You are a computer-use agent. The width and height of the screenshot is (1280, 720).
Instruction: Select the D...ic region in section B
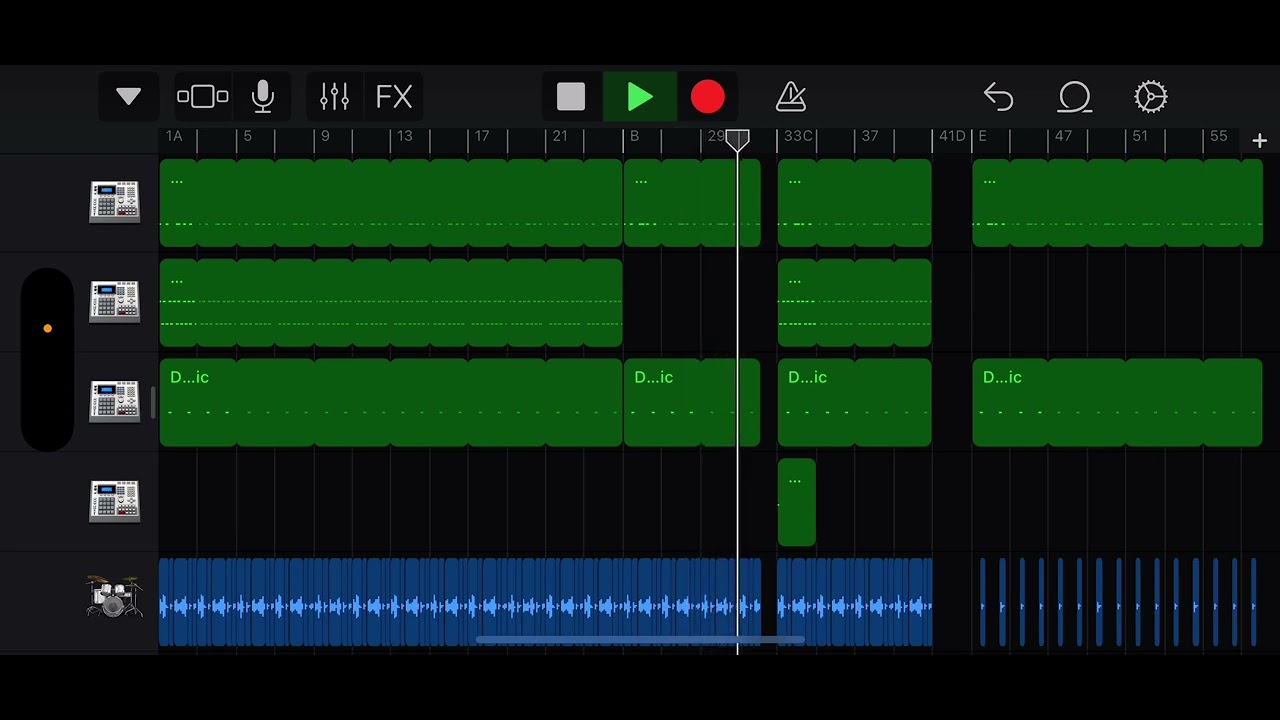(692, 402)
